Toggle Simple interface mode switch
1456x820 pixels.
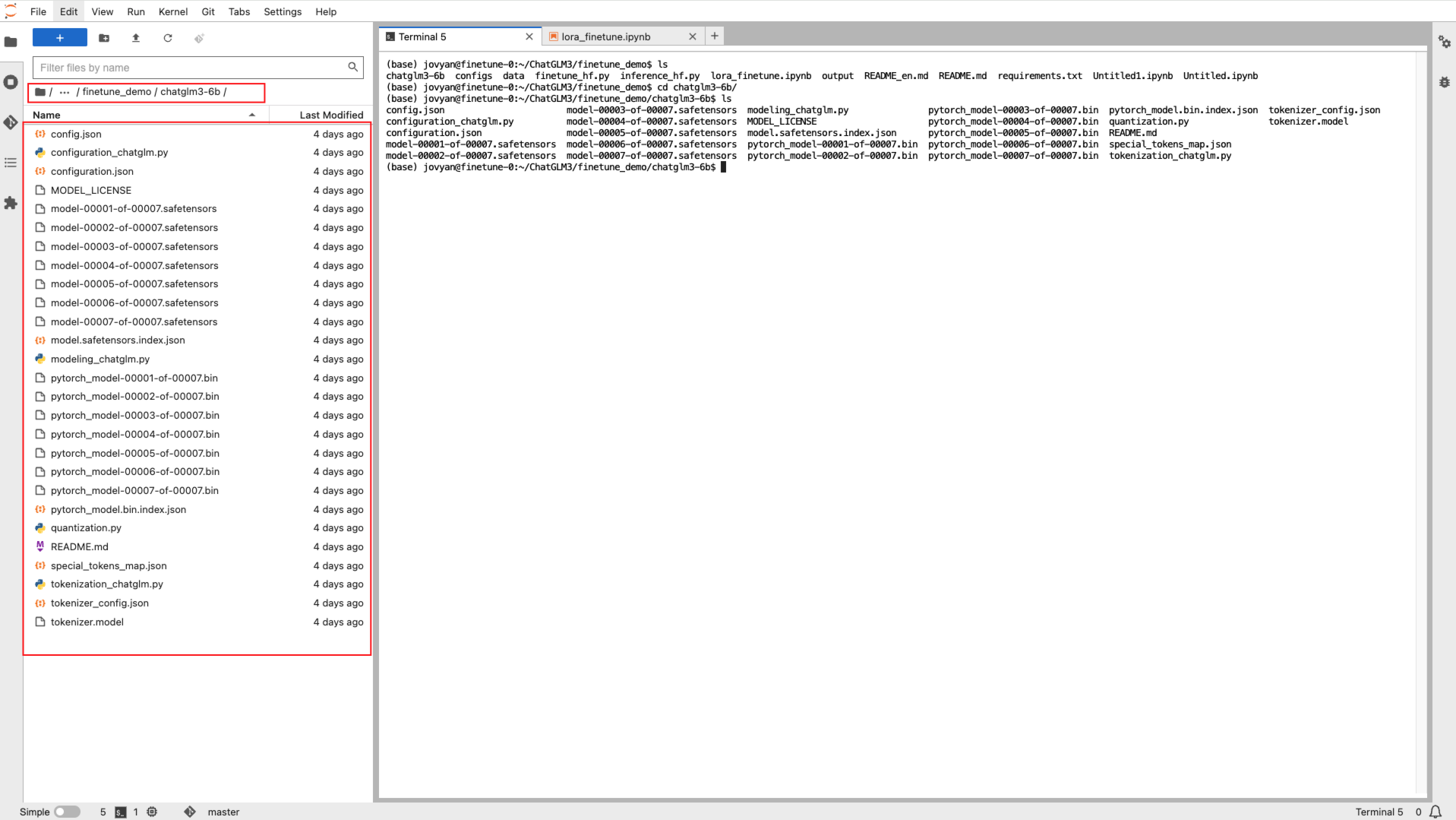(x=67, y=812)
